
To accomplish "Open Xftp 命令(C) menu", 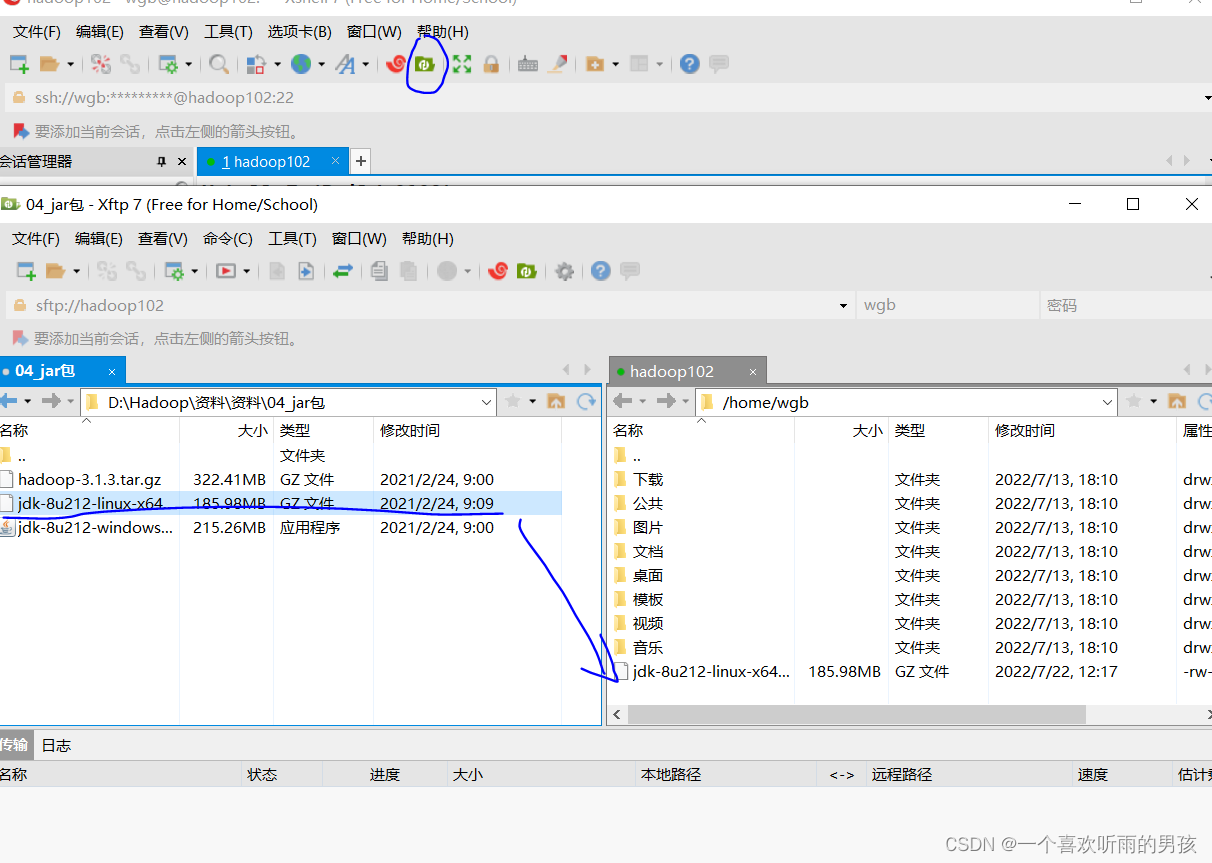I will [x=228, y=238].
